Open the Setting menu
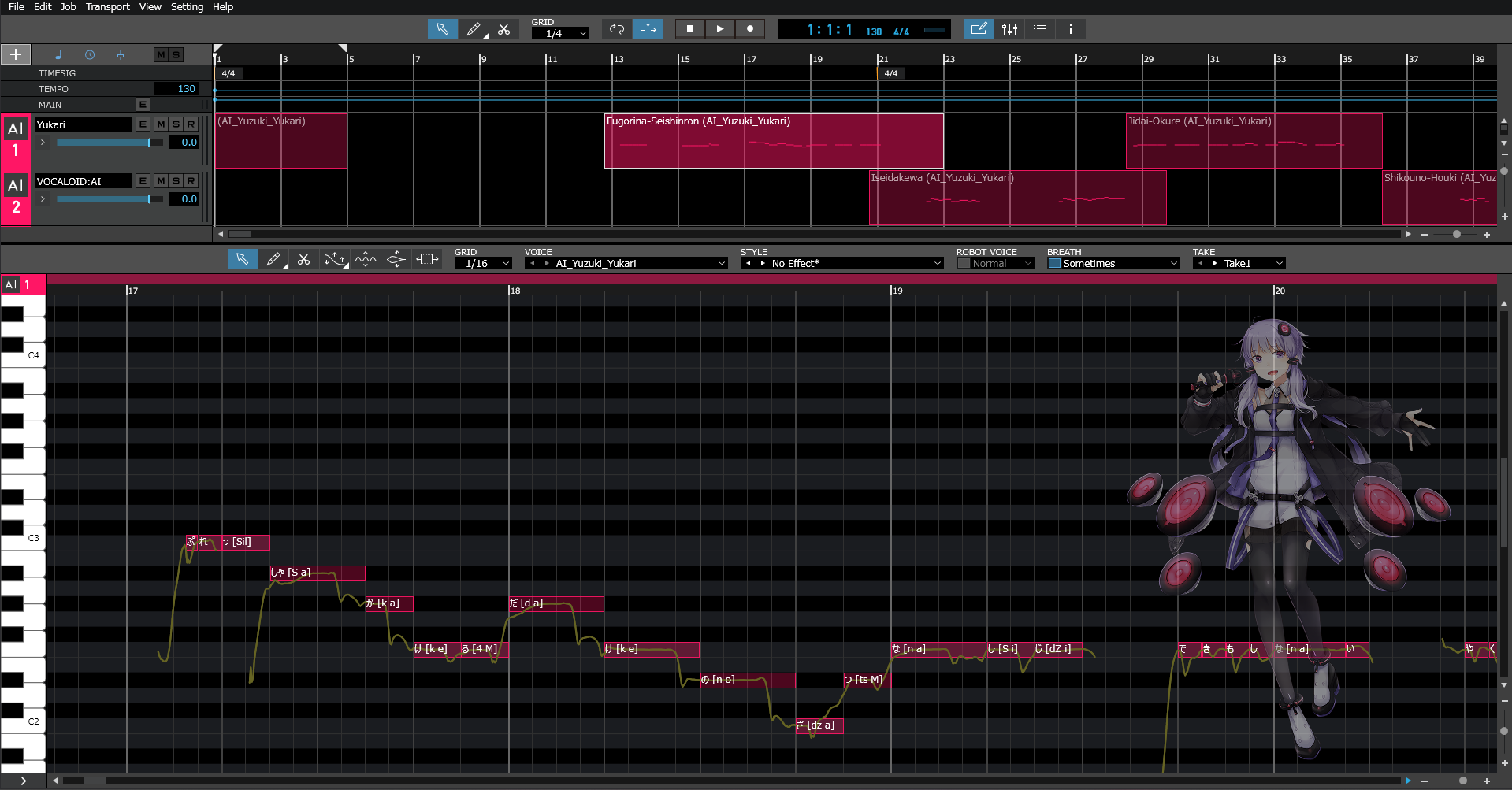Screen dimensions: 1512x790 click(x=187, y=7)
